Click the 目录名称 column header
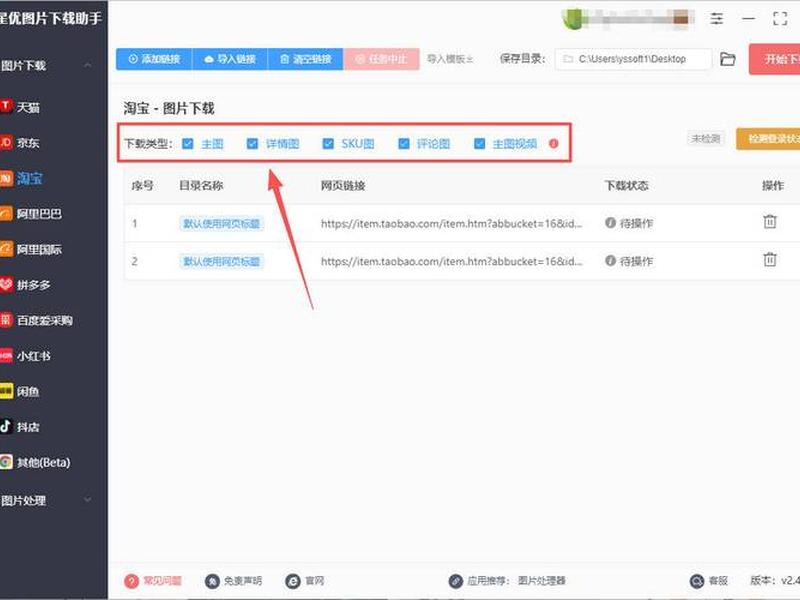800x600 pixels. point(201,186)
